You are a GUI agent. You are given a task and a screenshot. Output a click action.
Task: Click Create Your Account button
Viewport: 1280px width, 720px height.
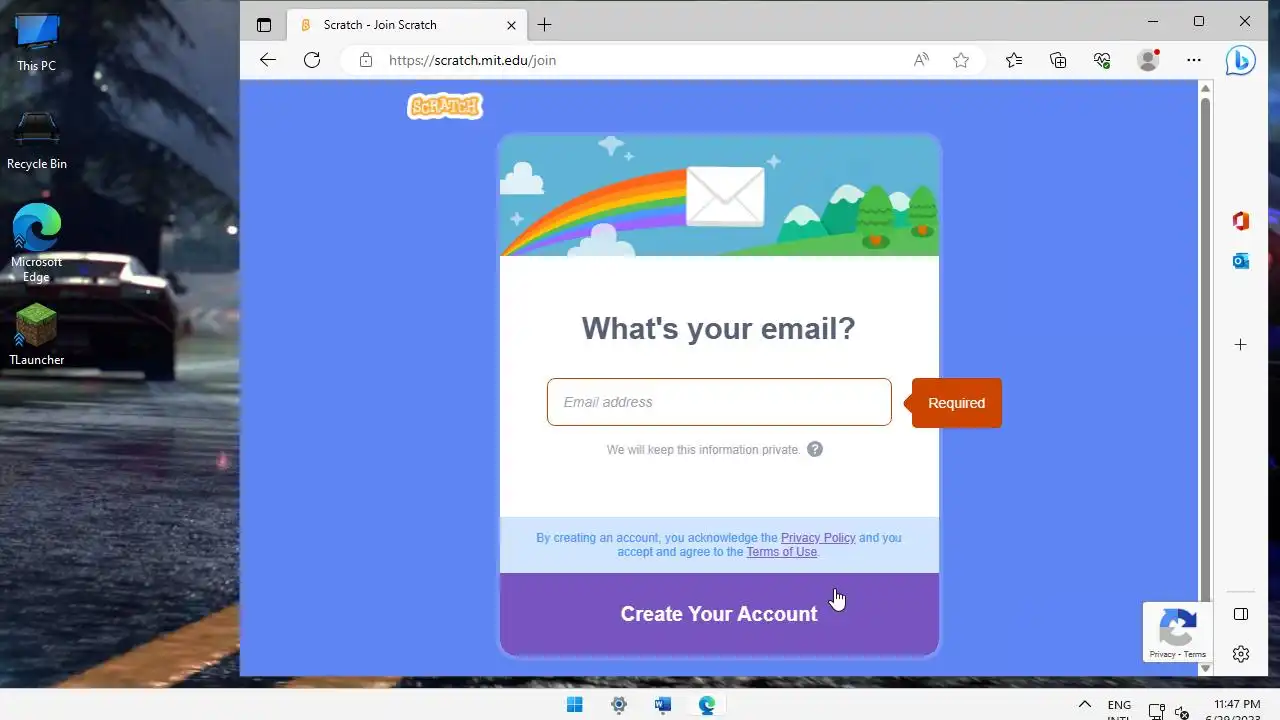coord(719,614)
